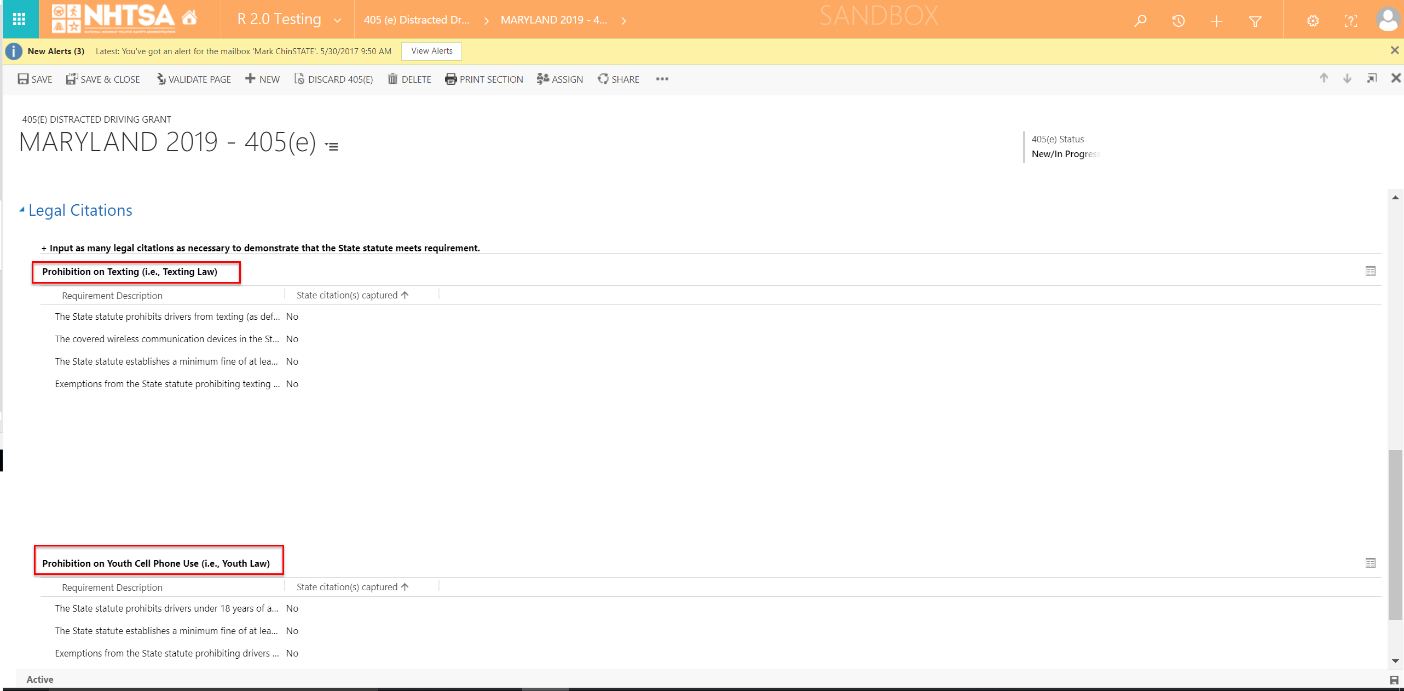Open R 2.0 Testing dropdown chevron
This screenshot has width=1404, height=691.
337,20
